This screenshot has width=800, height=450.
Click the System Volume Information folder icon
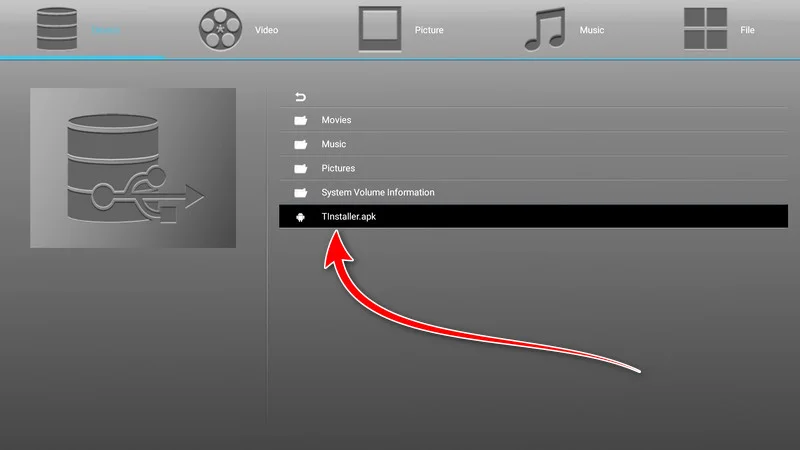pos(301,192)
